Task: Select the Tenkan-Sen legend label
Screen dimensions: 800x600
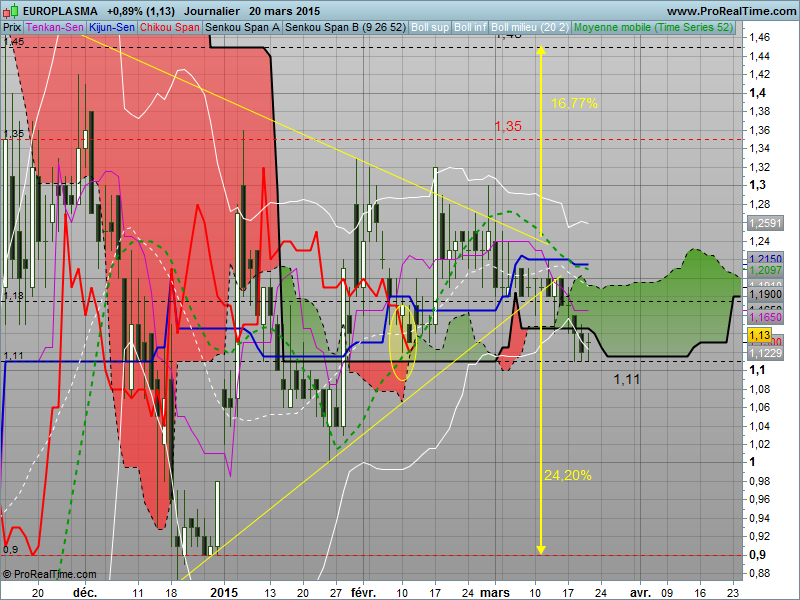Action: click(55, 27)
